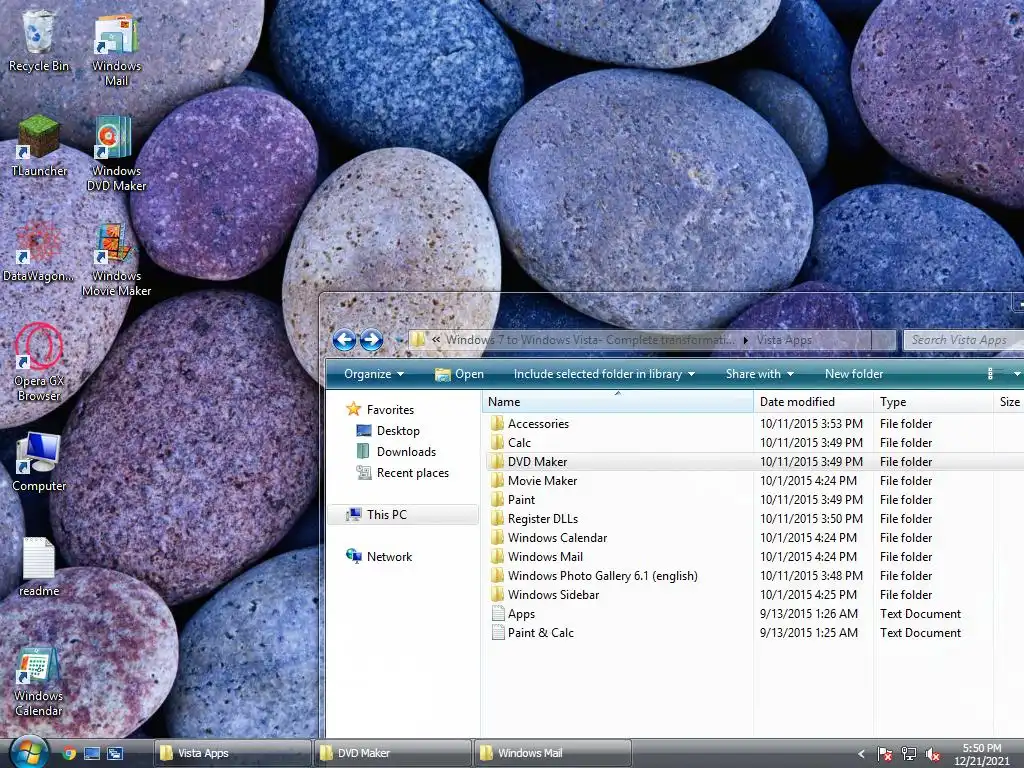
Task: Click the Accessories date 10/11/2015 3:53 PM
Action: 811,424
